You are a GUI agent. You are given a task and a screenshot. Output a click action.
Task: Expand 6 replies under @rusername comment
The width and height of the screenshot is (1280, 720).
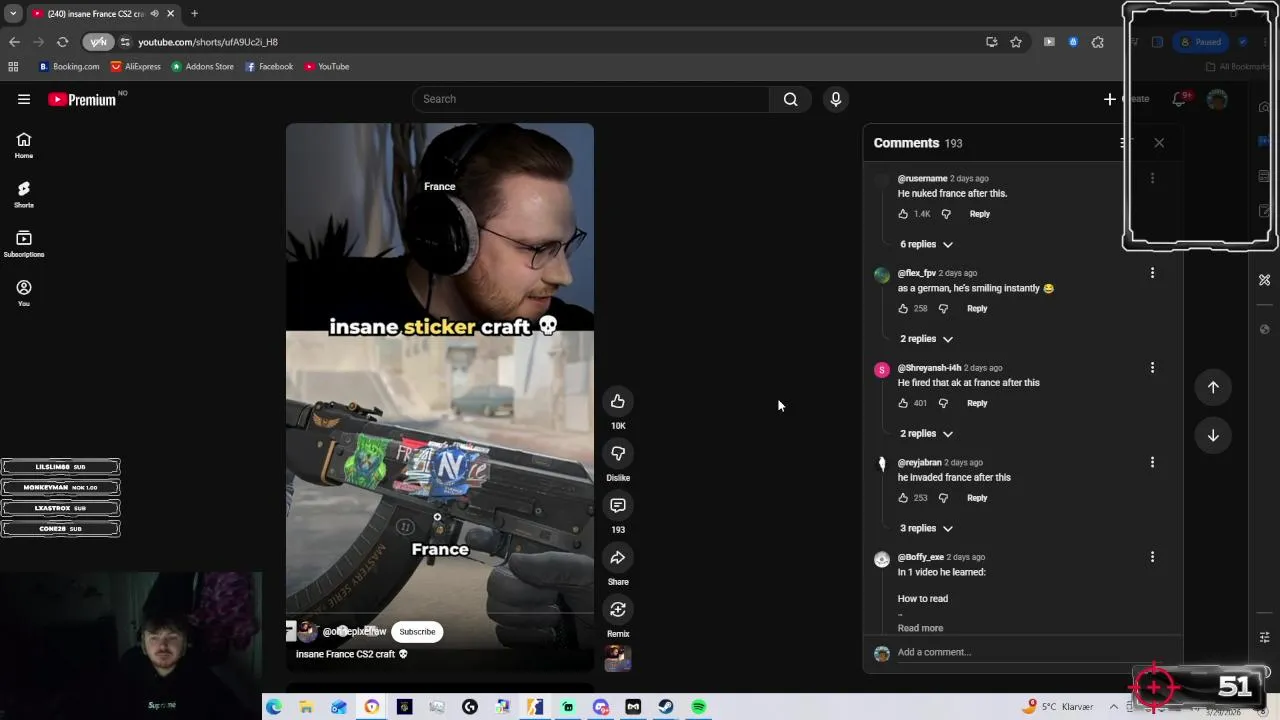[926, 244]
